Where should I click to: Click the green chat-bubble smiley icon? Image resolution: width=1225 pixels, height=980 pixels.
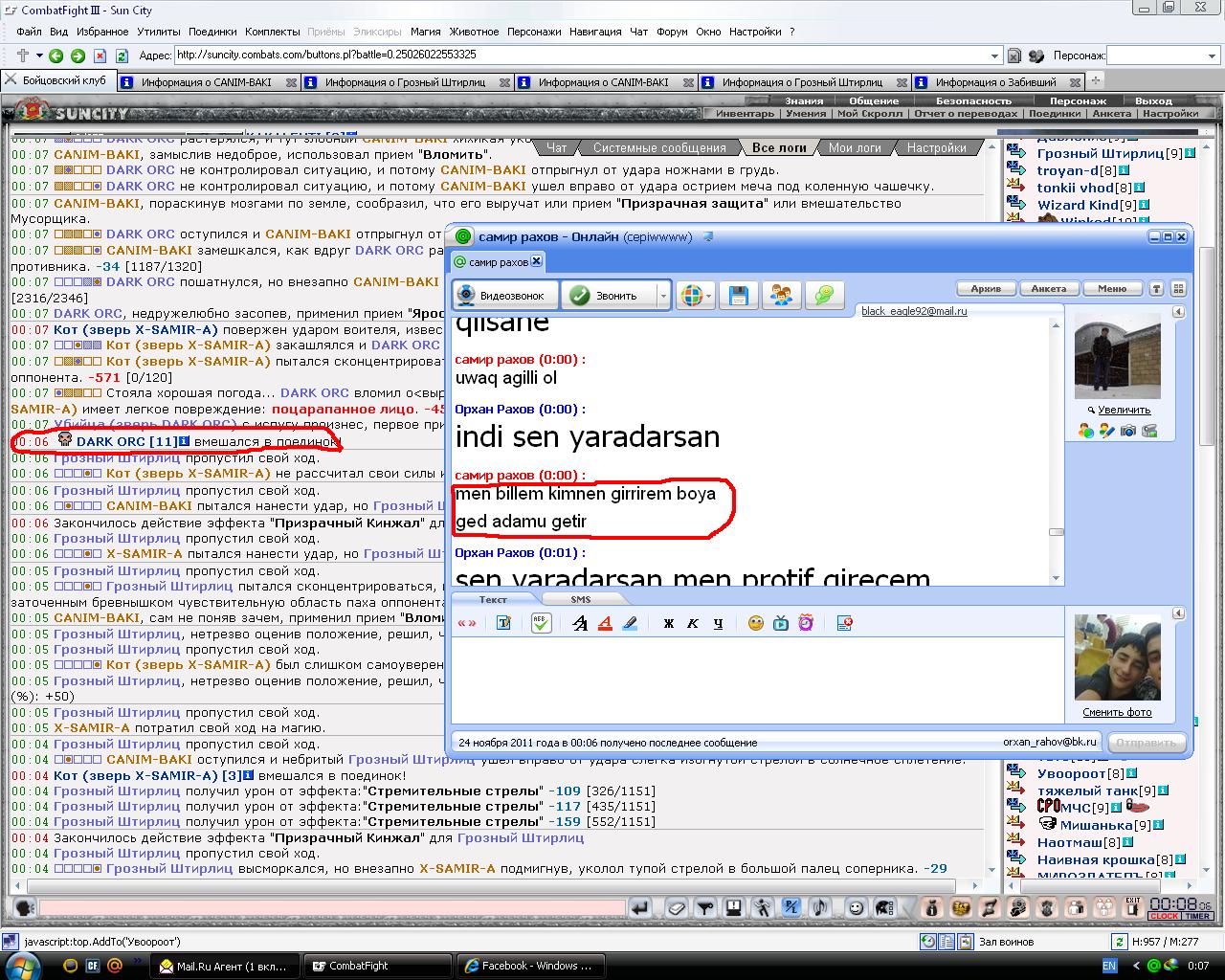tap(824, 296)
